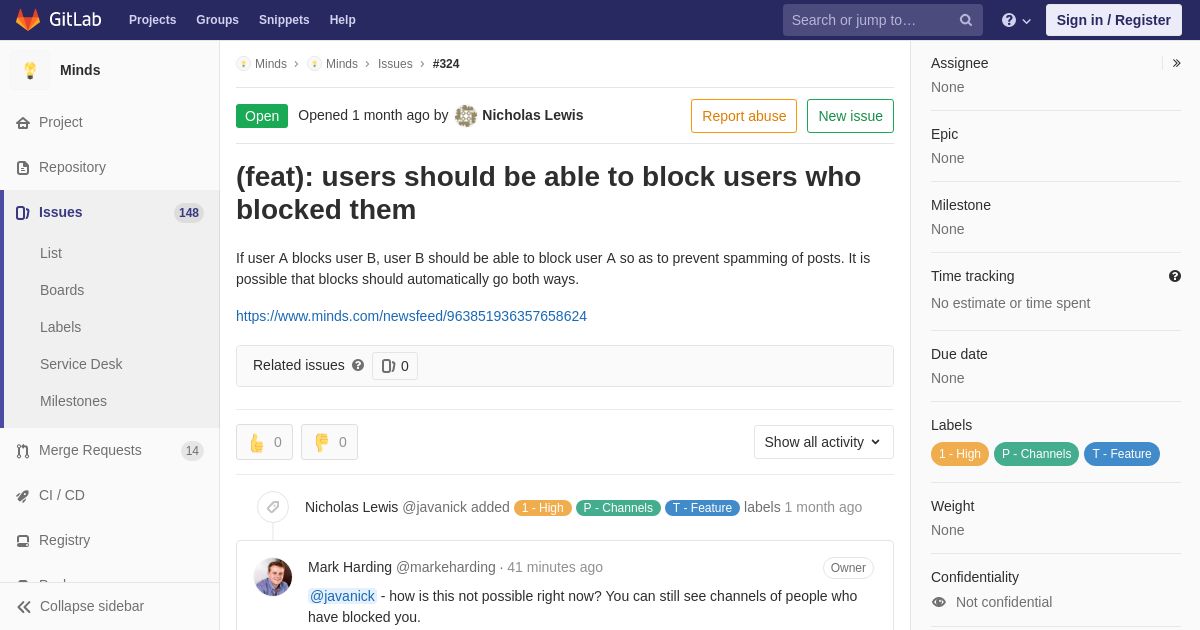Screen dimensions: 1200x630
Task: Click the thumbs down reaction
Action: pos(329,442)
